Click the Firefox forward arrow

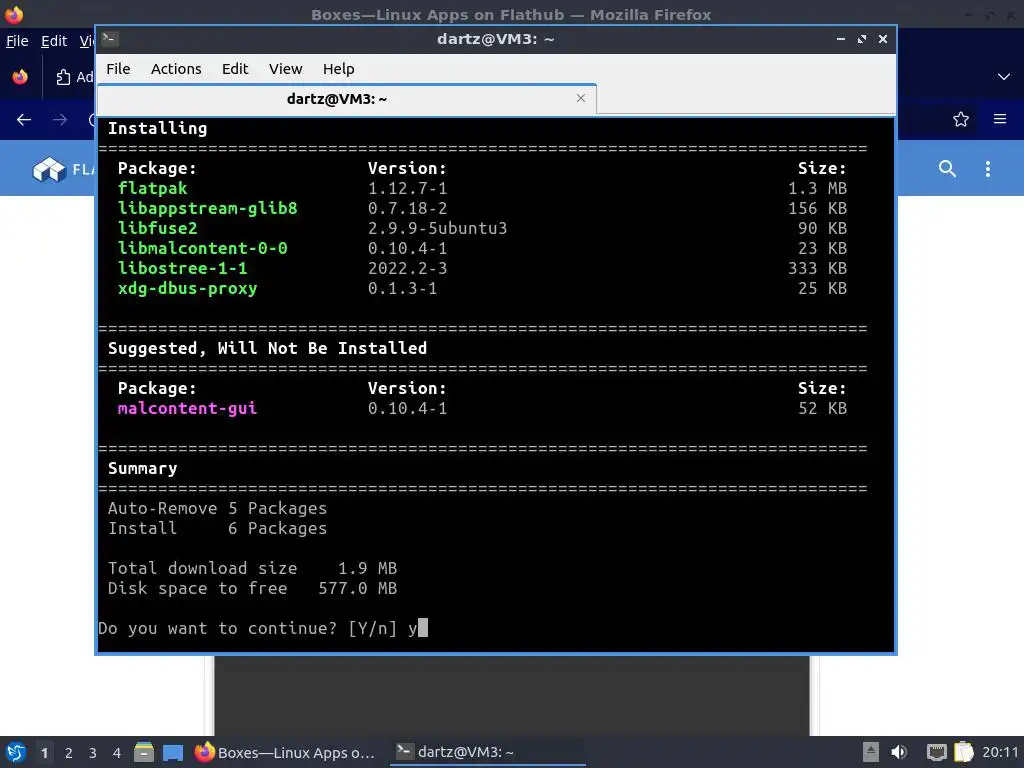coord(60,120)
